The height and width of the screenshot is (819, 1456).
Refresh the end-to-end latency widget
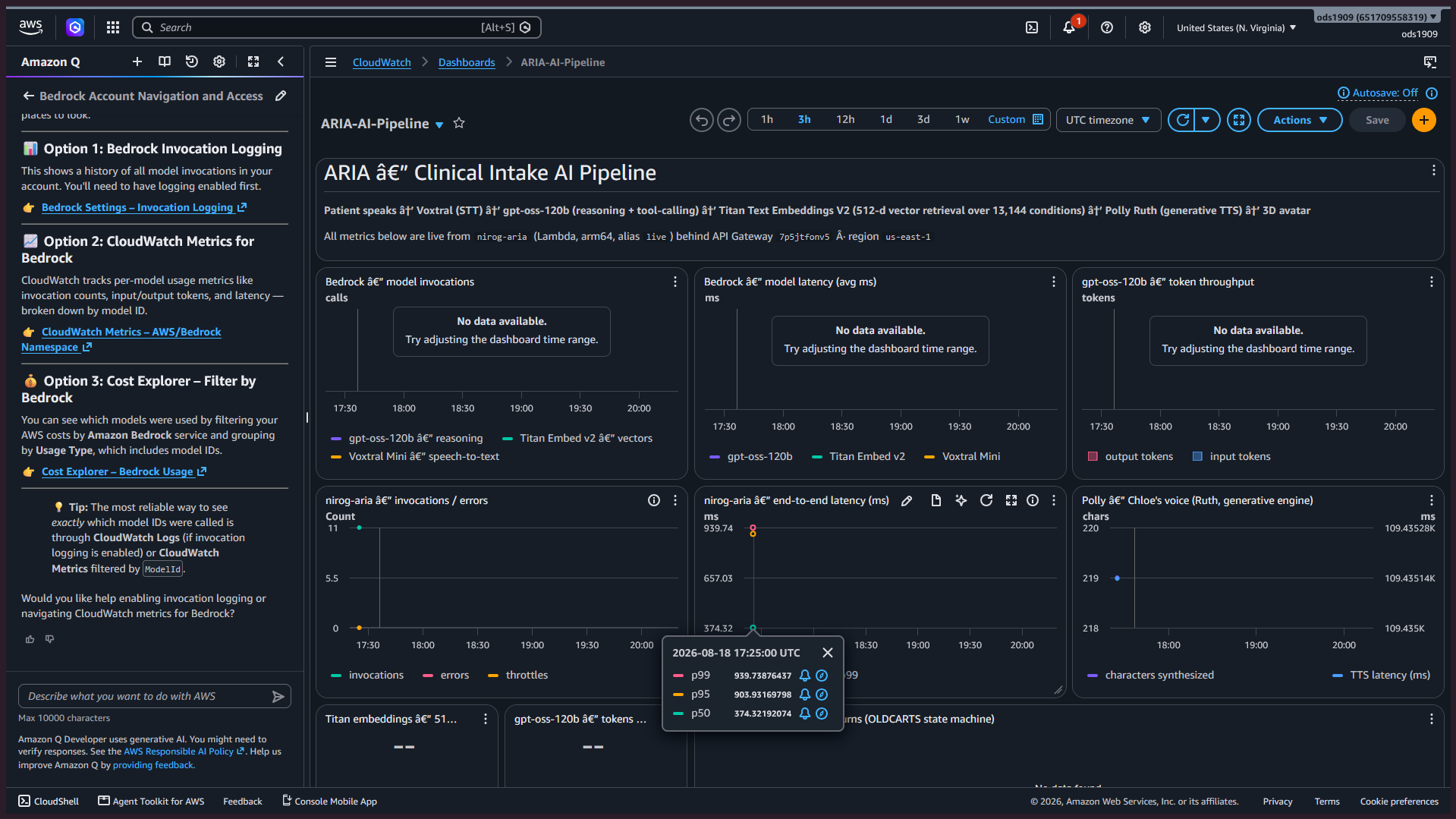click(x=986, y=500)
